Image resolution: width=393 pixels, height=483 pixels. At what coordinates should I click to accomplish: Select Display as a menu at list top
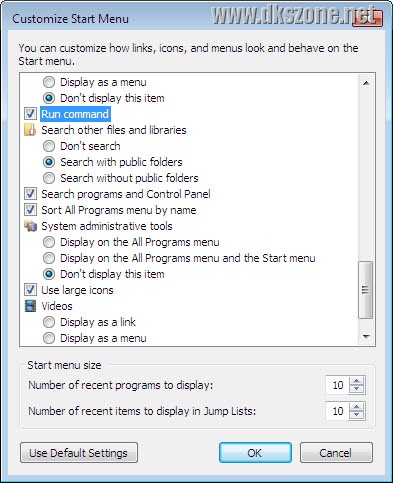coord(49,82)
